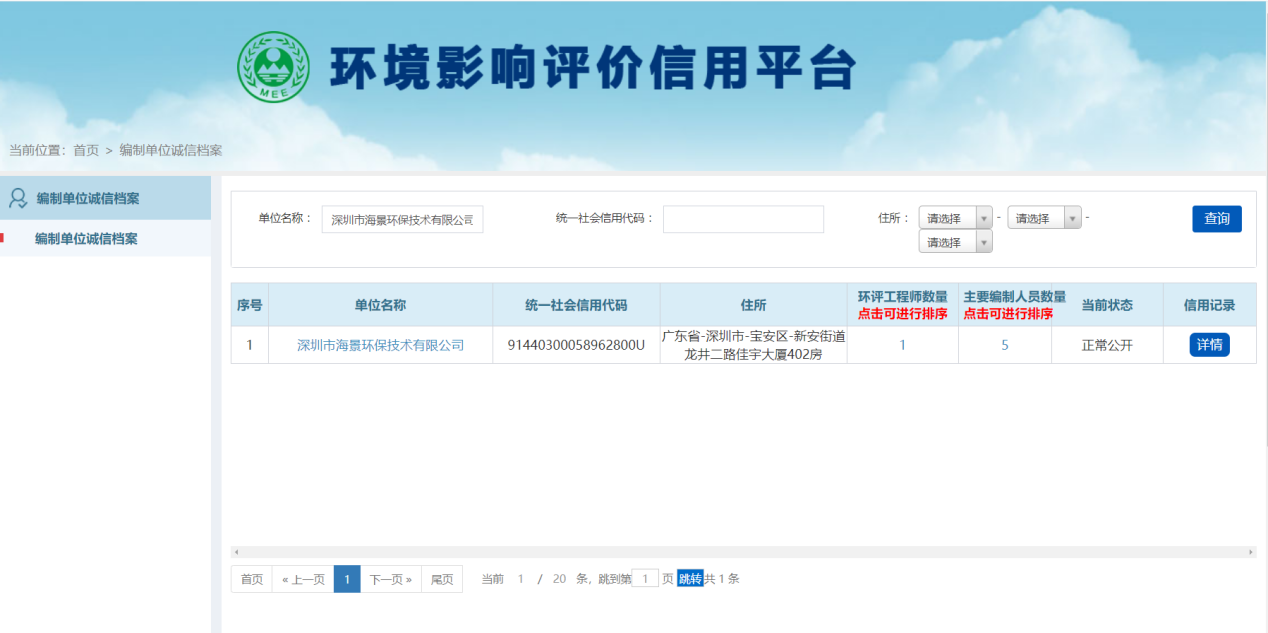Focus the 跳到第 page number input
This screenshot has height=633, width=1268.
(x=646, y=578)
